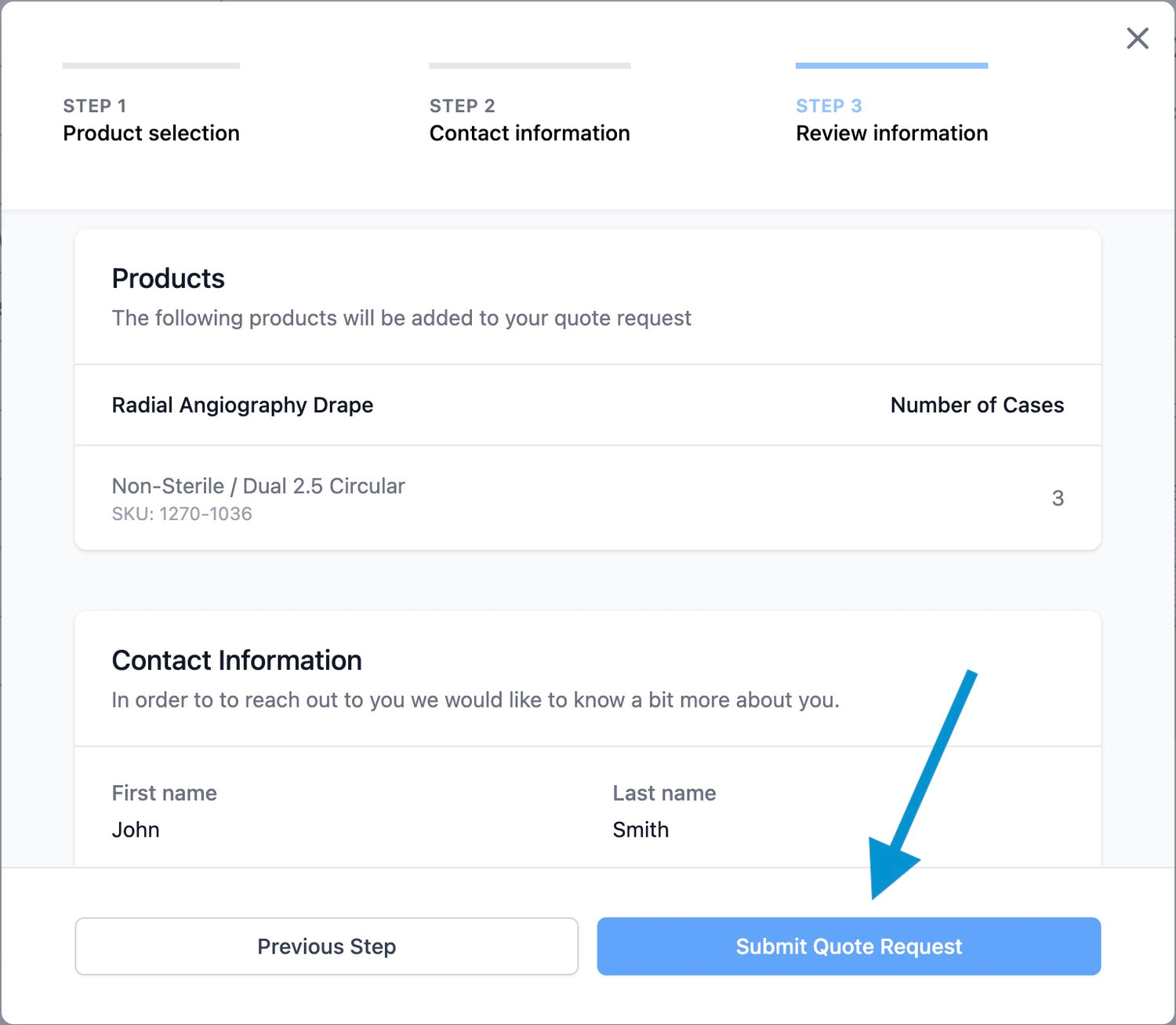Click the blue Step 3 progress bar
The width and height of the screenshot is (1176, 1025).
(x=891, y=66)
